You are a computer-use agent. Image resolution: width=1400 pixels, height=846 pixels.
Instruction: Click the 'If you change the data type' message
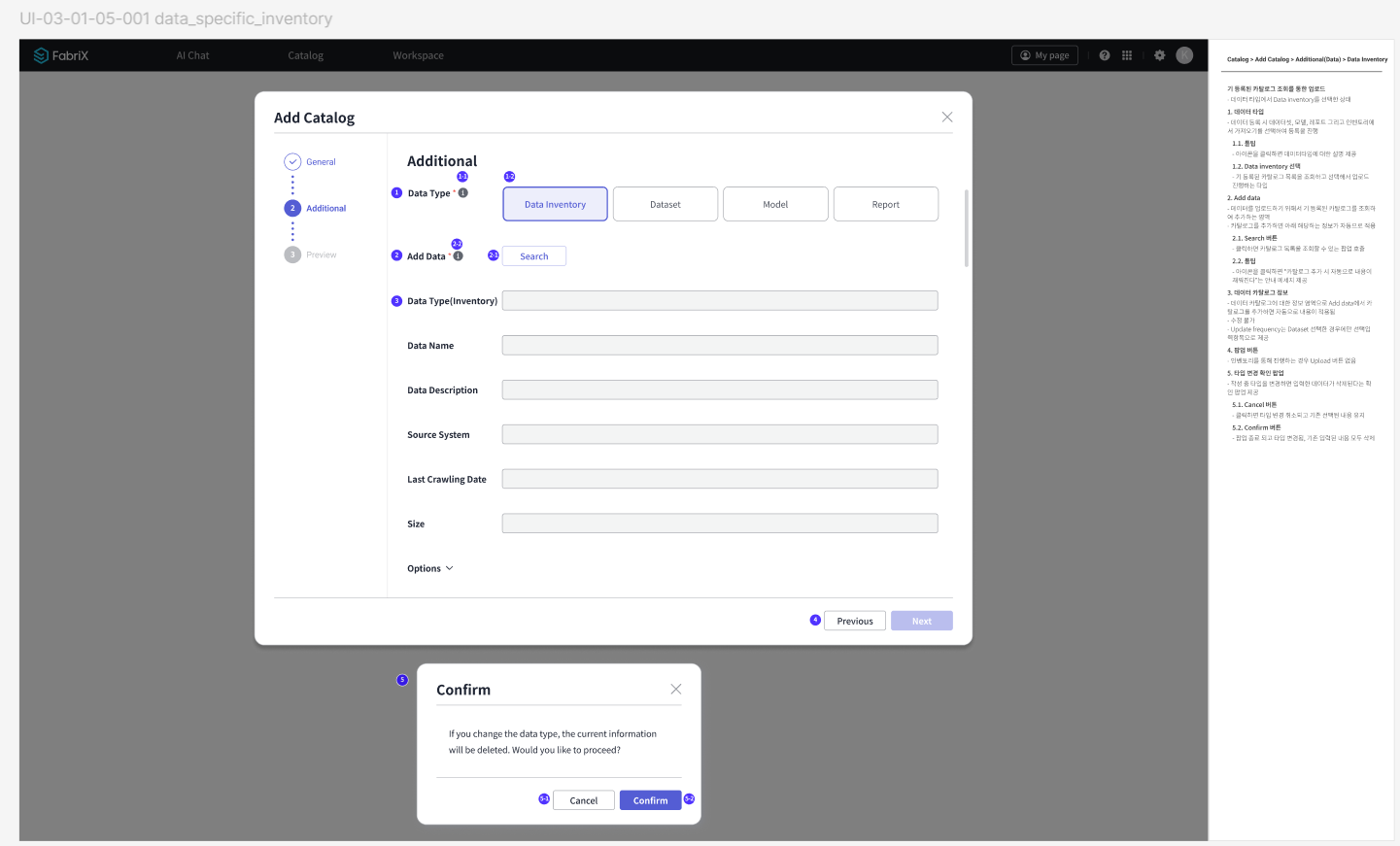click(x=553, y=742)
